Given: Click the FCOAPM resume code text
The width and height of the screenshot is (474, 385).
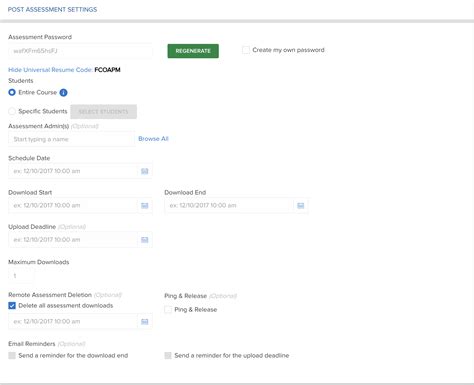Looking at the screenshot, I should [107, 70].
